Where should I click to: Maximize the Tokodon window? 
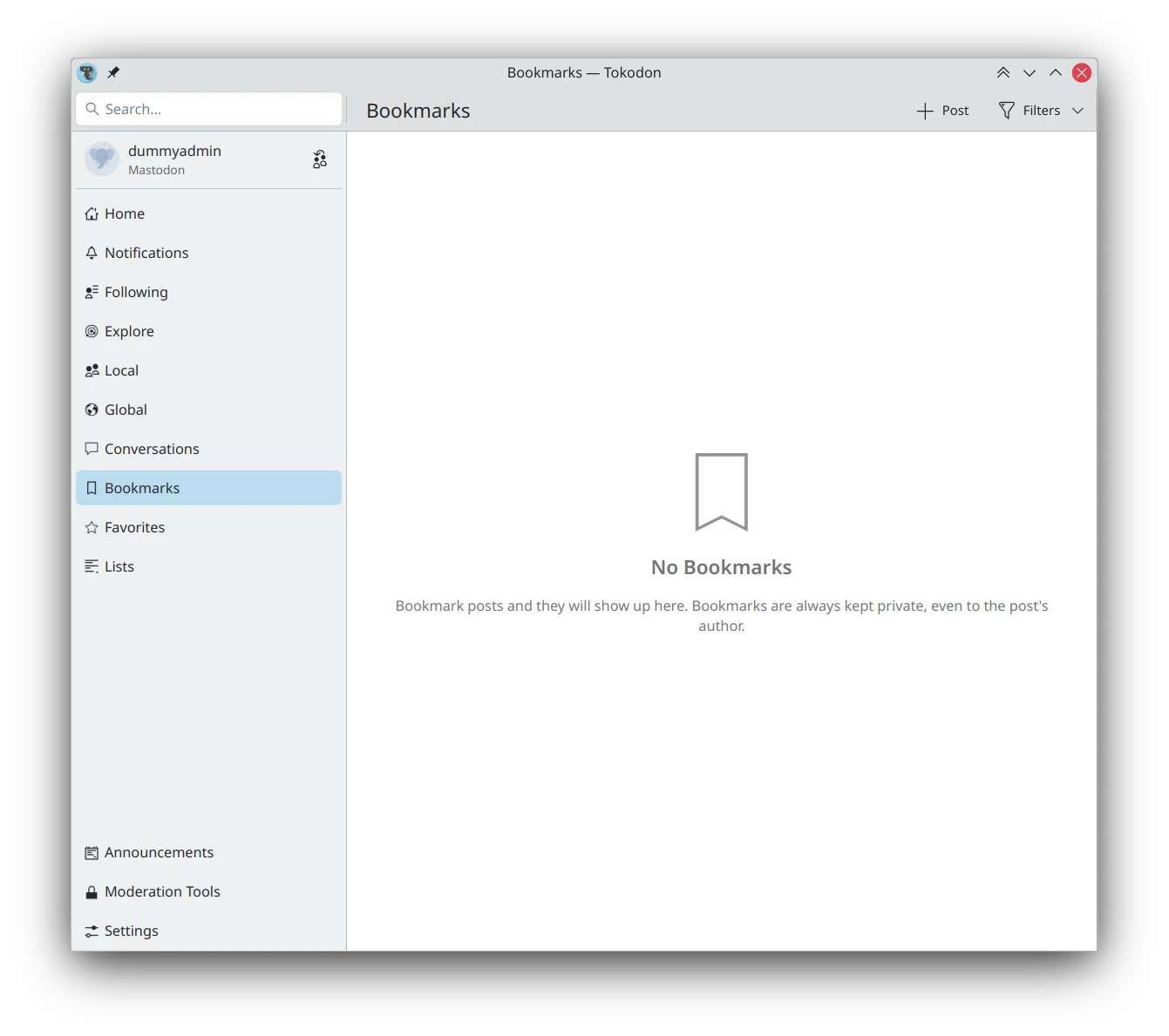coord(1056,73)
